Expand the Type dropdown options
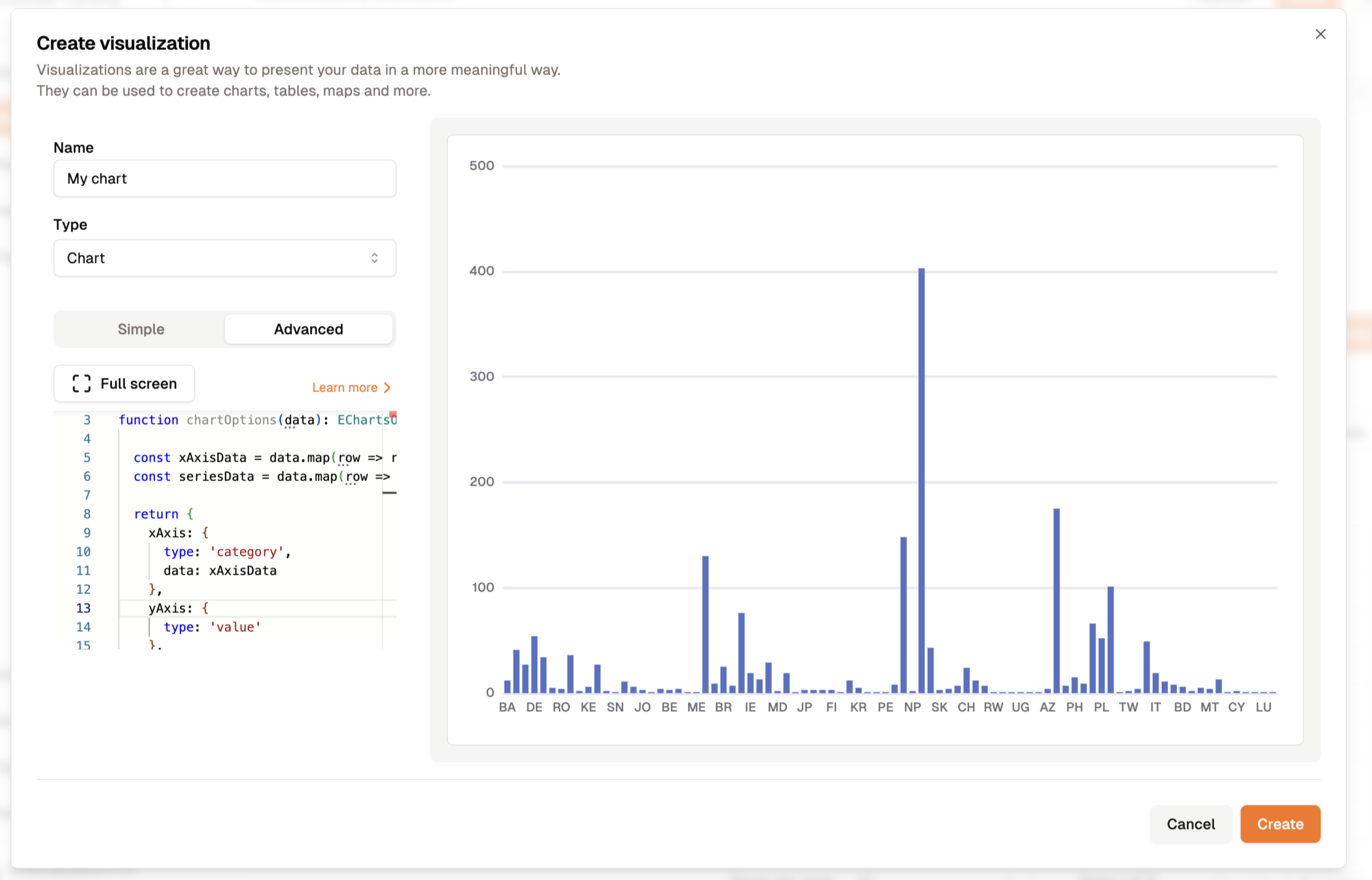This screenshot has width=1372, height=880. (x=223, y=257)
